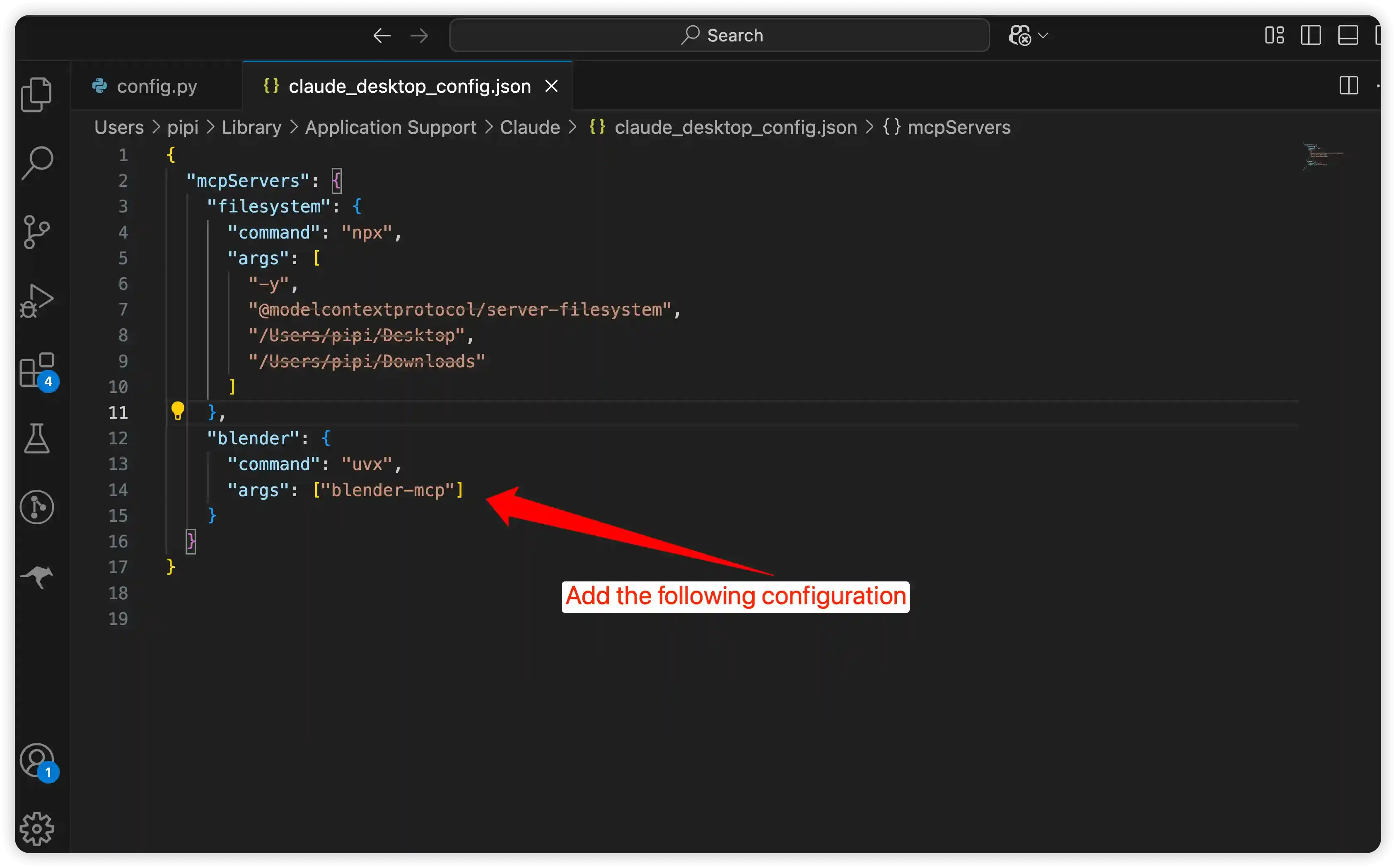Click the Library breadcrumb
The width and height of the screenshot is (1396, 868).
[251, 128]
